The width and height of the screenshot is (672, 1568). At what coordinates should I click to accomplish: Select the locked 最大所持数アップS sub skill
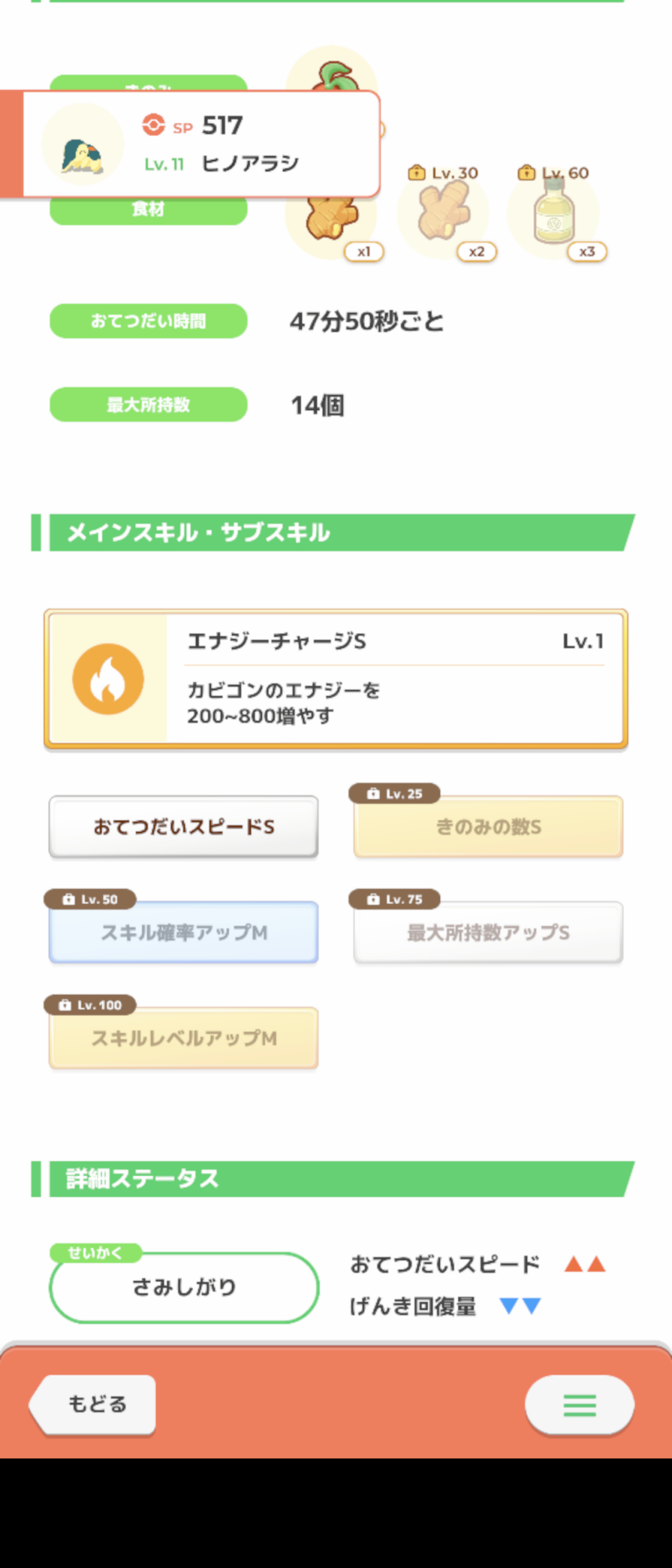[488, 933]
